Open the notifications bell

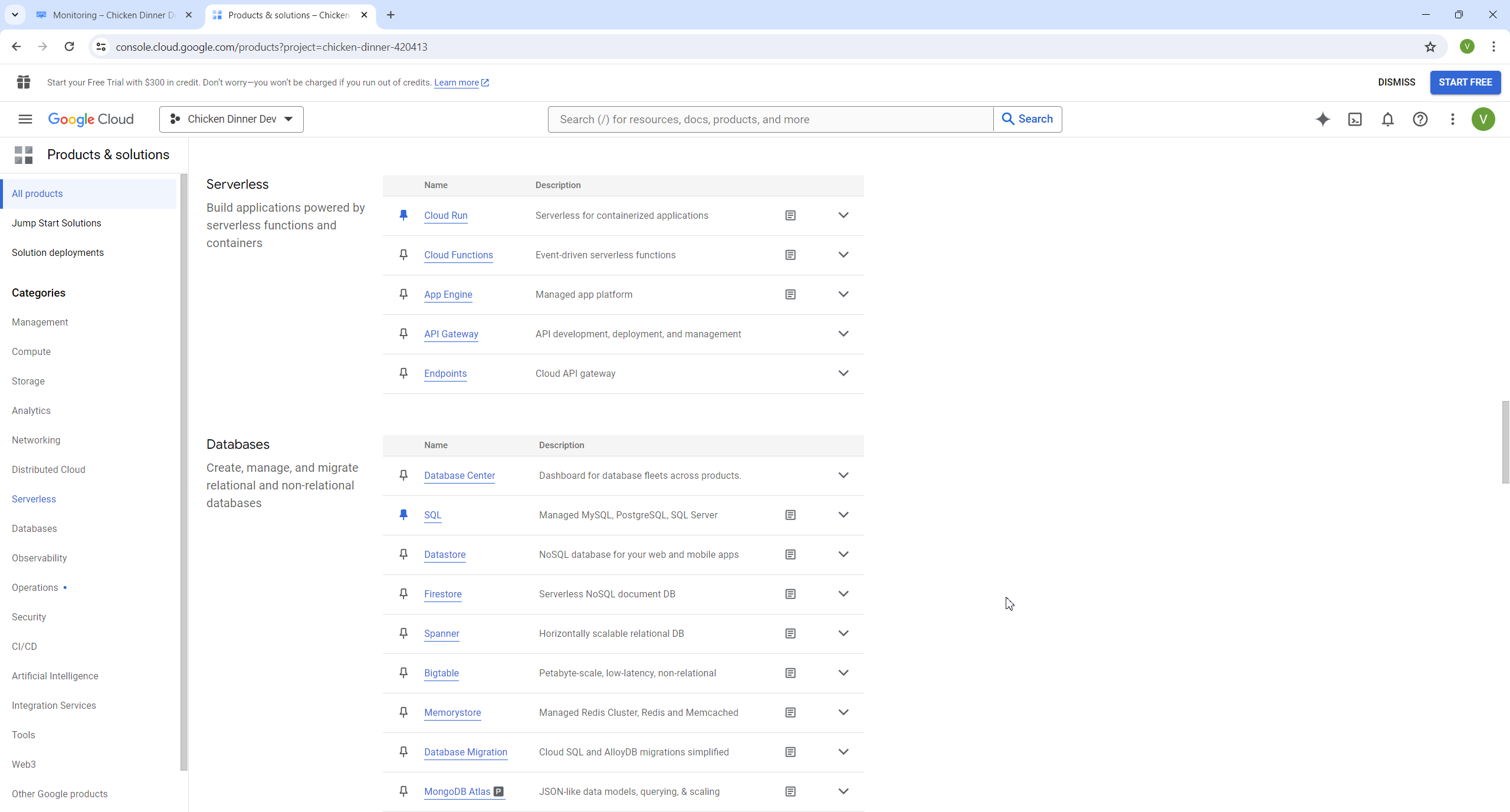click(1387, 119)
